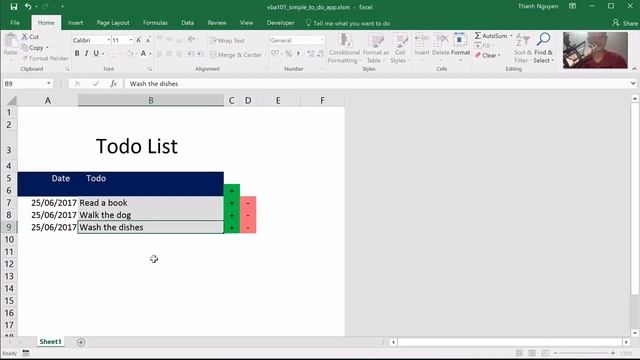Open Cell Styles gallery

[400, 48]
